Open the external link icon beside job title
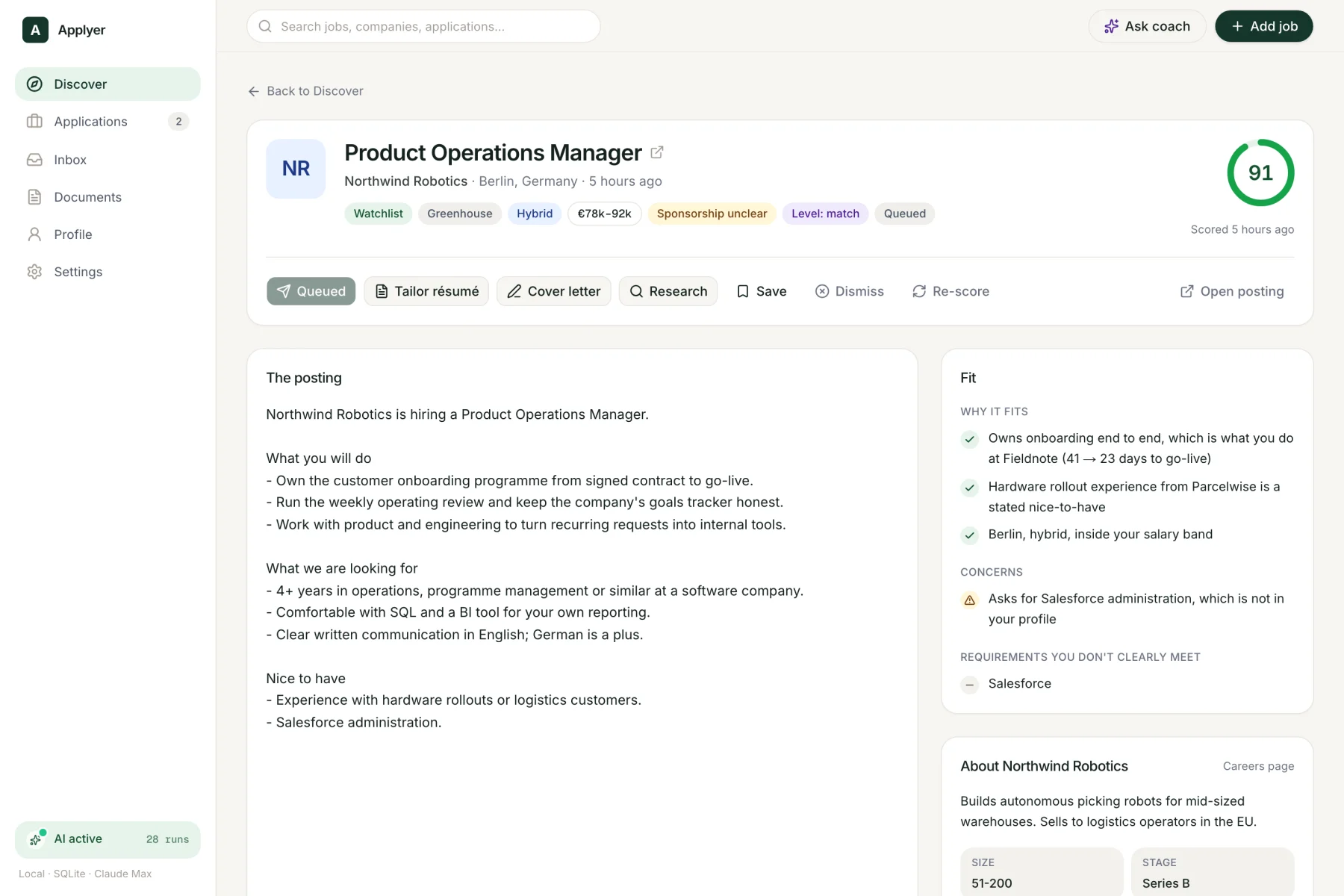The height and width of the screenshot is (896, 1344). (x=657, y=152)
